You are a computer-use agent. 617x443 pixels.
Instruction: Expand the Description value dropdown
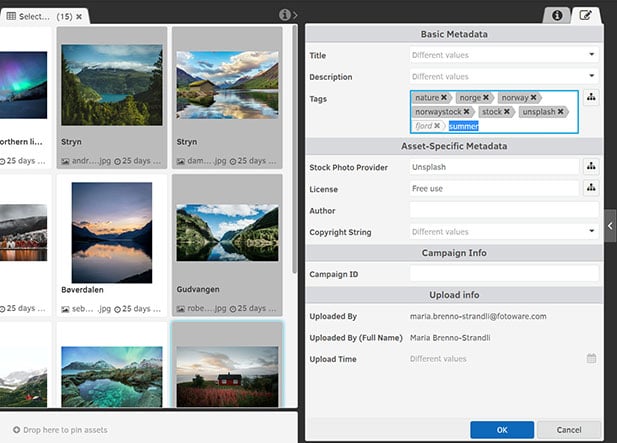coord(591,76)
